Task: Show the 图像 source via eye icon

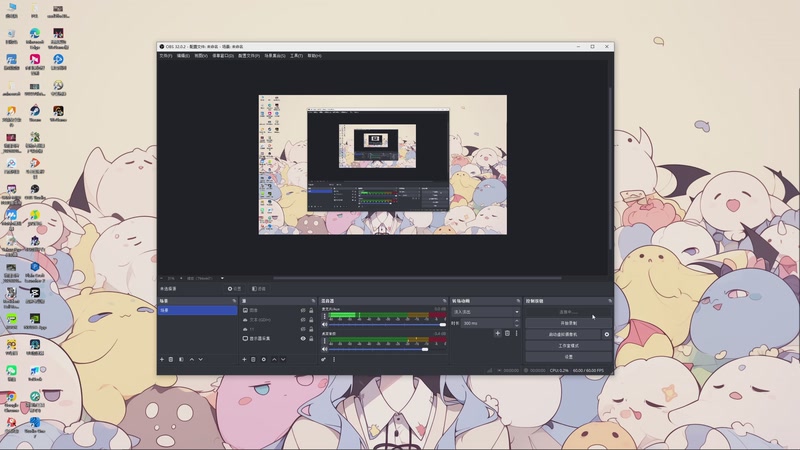Action: tap(303, 310)
